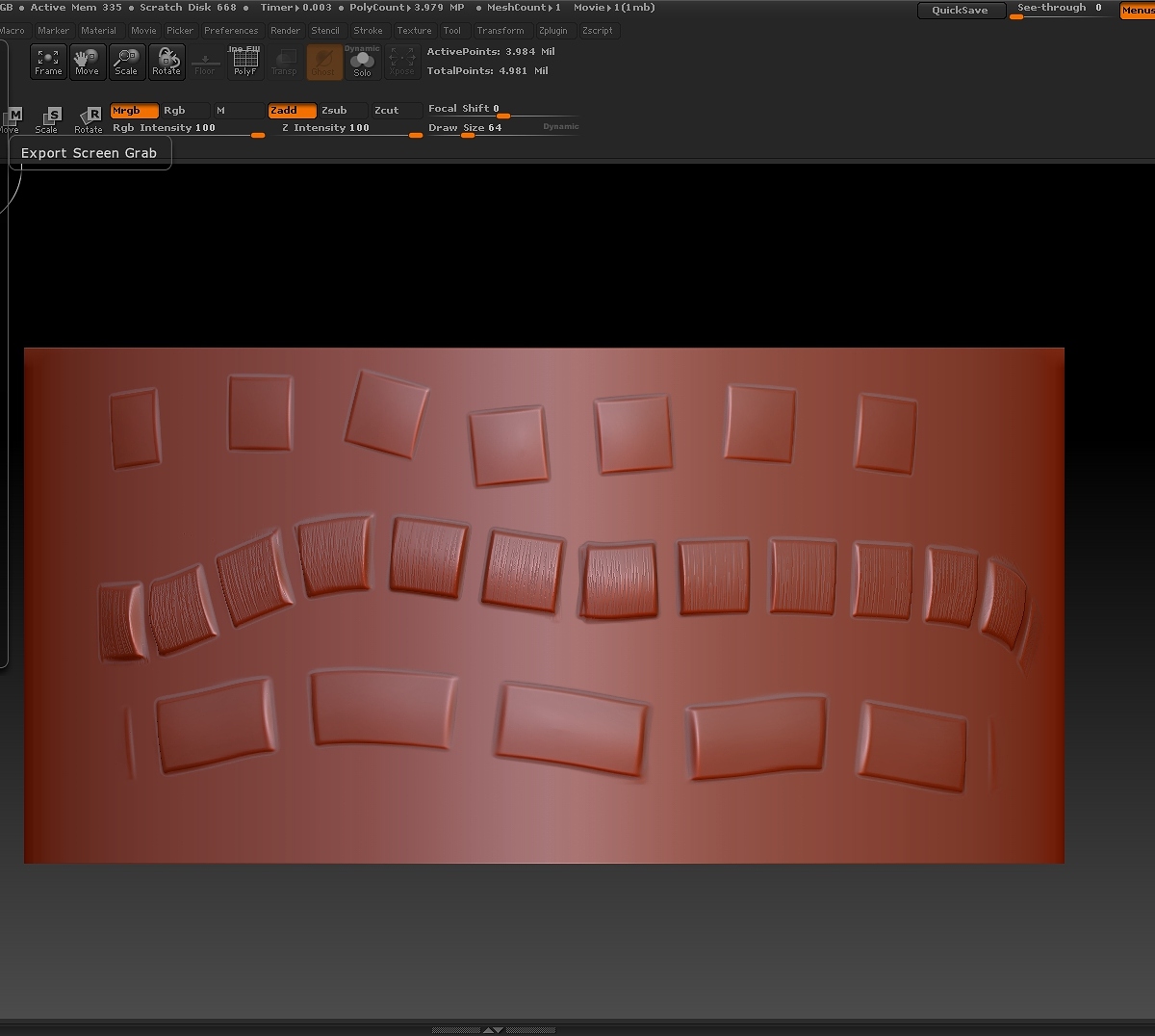The height and width of the screenshot is (1036, 1155).
Task: Toggle the Mrgb paint mode
Action: pyautogui.click(x=134, y=111)
